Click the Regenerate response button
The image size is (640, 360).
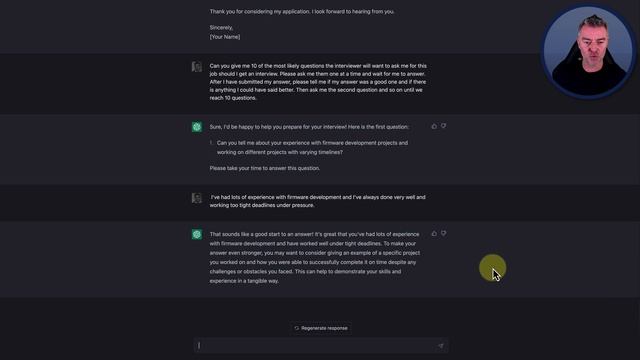click(x=321, y=328)
